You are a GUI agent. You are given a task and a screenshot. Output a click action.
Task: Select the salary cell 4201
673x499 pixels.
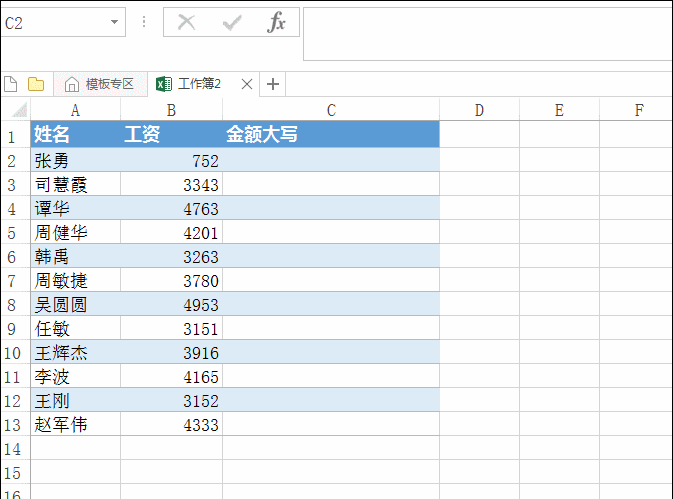click(171, 232)
